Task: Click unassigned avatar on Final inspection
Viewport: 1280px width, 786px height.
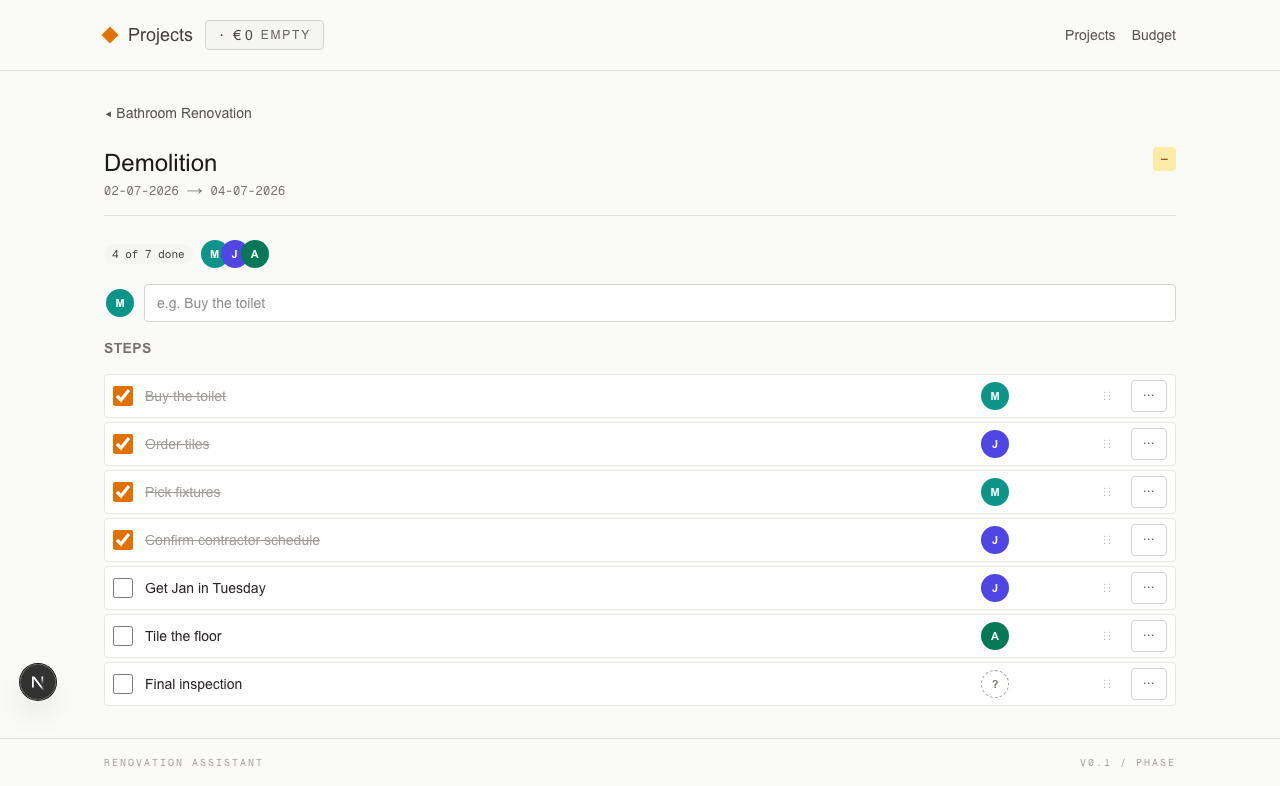Action: coord(995,684)
